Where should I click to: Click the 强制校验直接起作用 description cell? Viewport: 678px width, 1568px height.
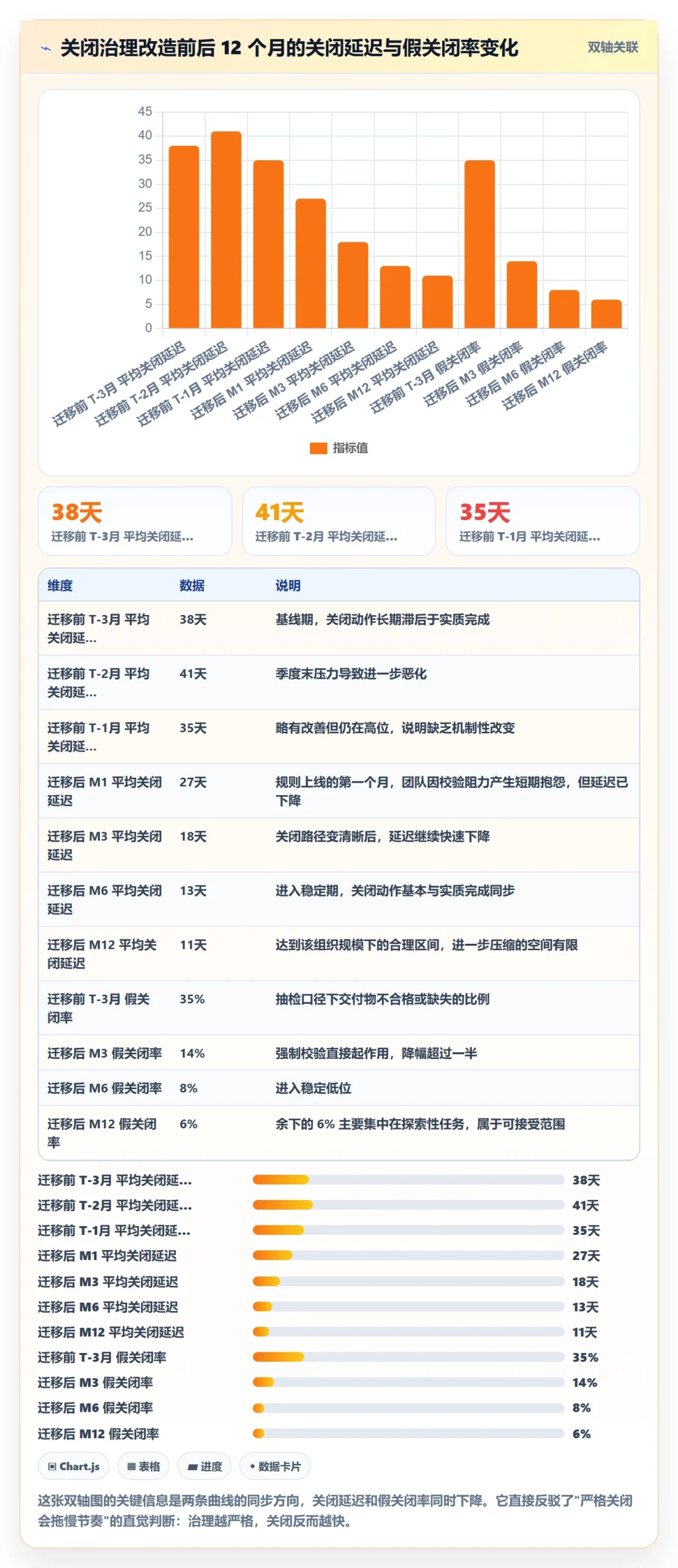tap(376, 1053)
